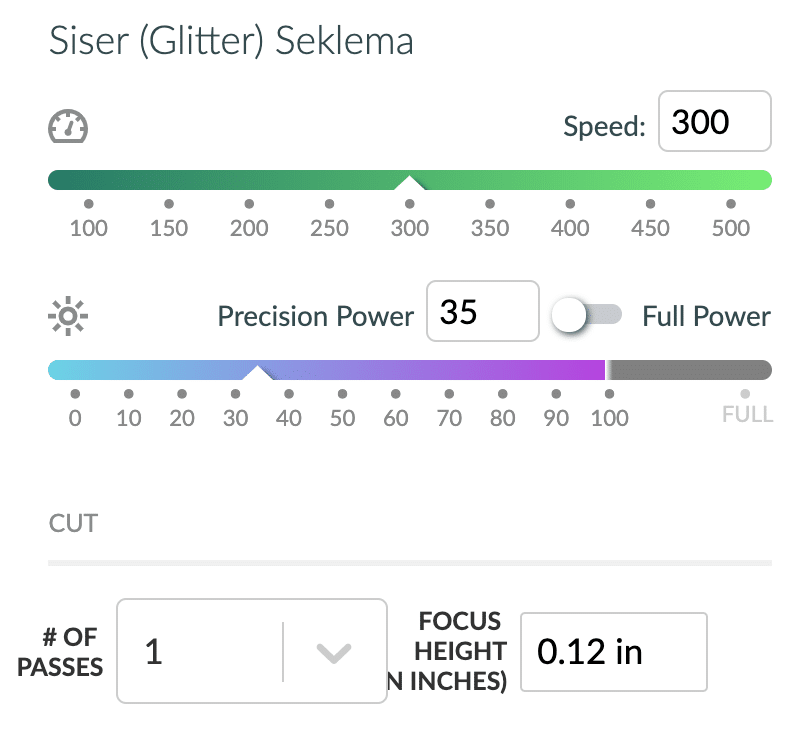810x746 pixels.
Task: Click the chevron arrow in passes selector
Action: coord(334,652)
